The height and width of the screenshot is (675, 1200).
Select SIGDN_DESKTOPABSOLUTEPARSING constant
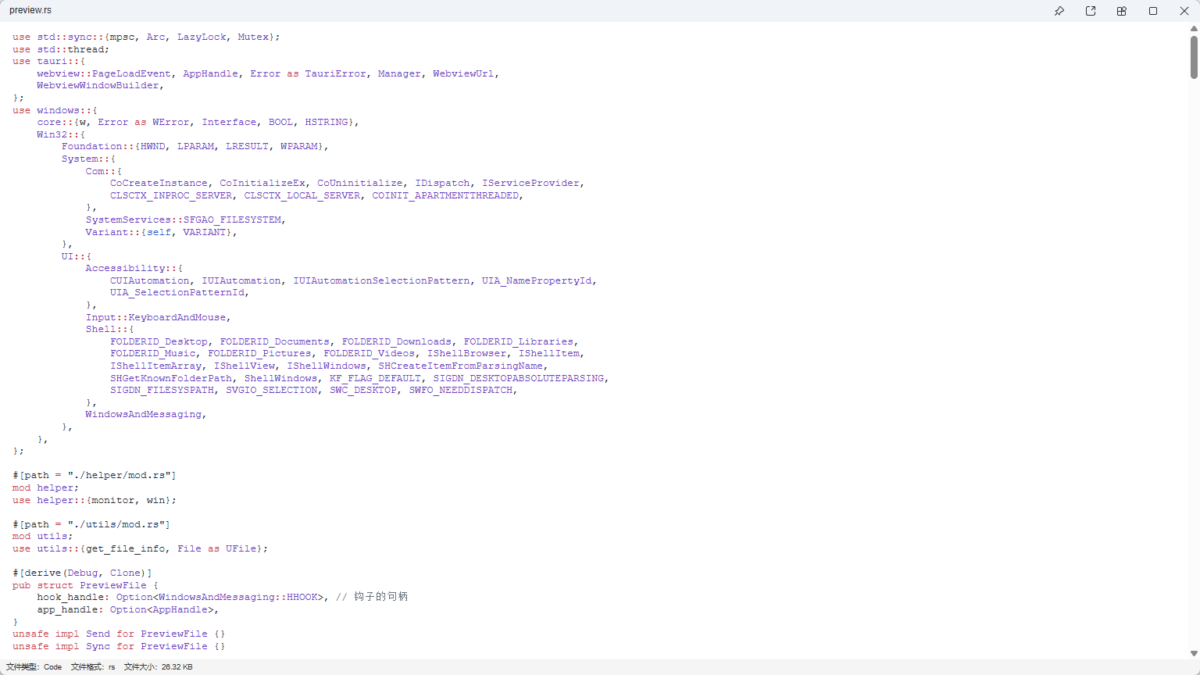(x=518, y=378)
